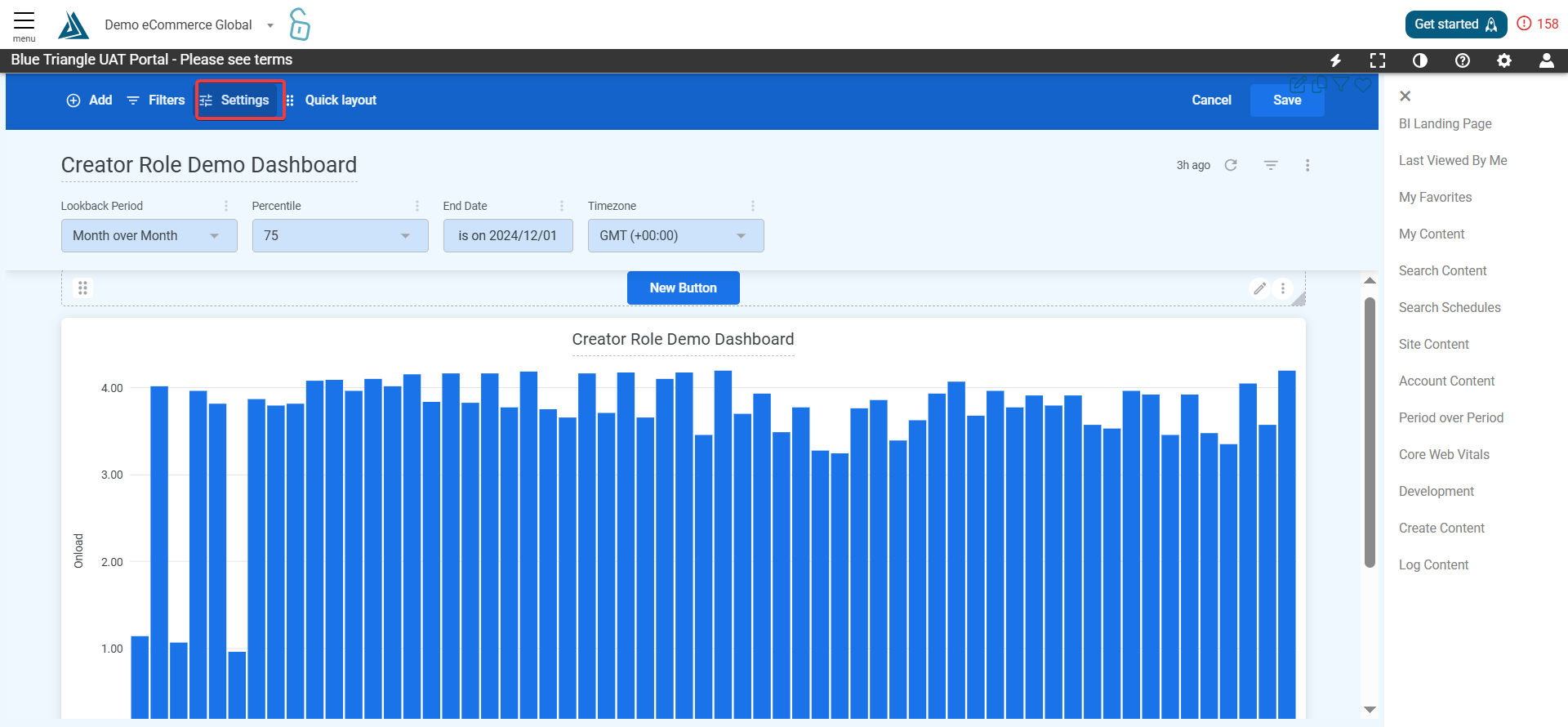Image resolution: width=1568 pixels, height=727 pixels.
Task: Open the 158 alerts indicator
Action: [x=1538, y=24]
